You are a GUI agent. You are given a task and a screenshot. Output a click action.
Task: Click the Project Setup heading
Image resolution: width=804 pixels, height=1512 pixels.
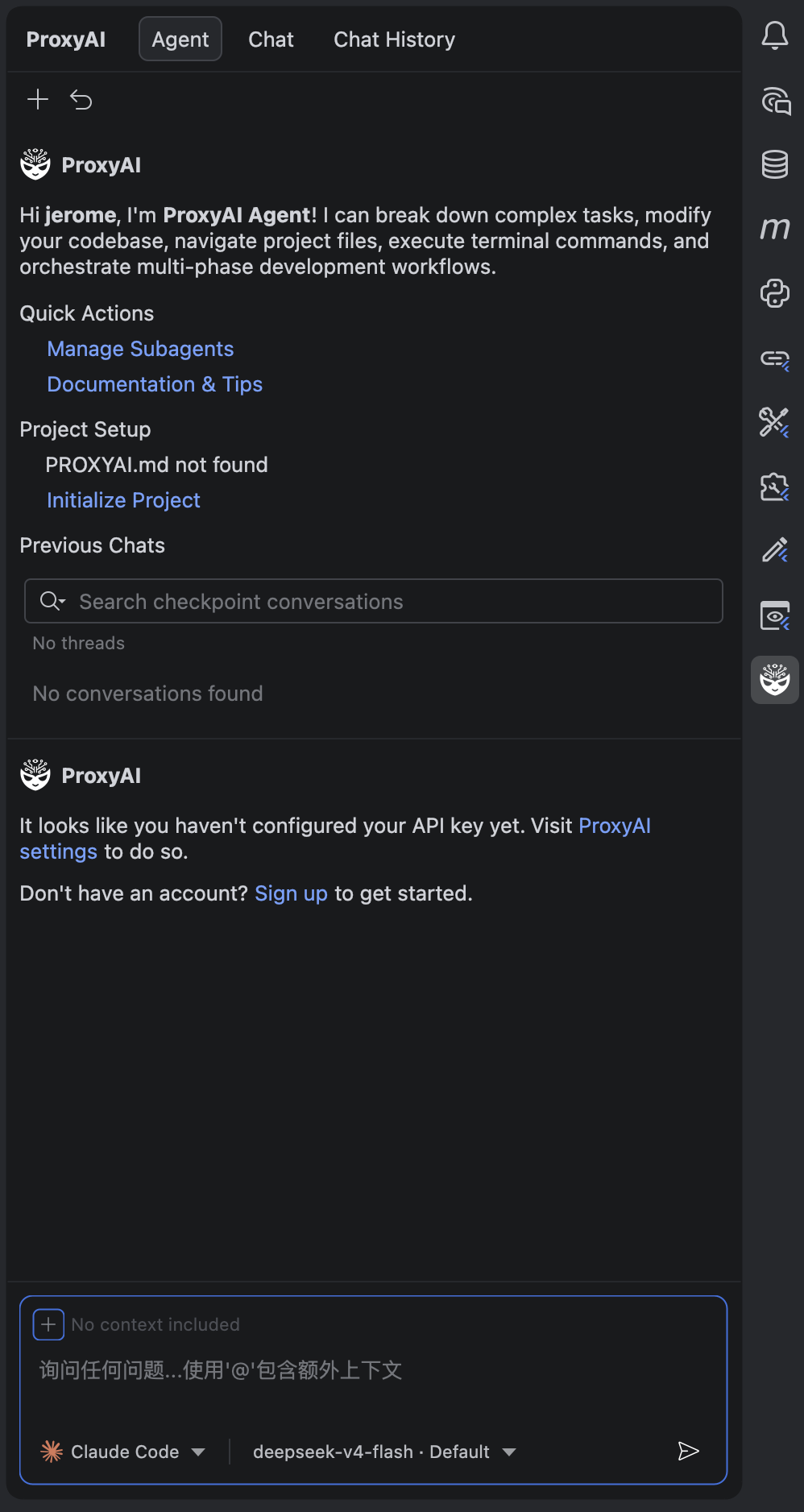click(85, 429)
